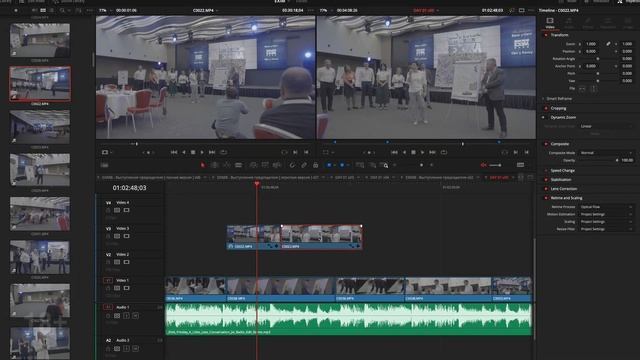640x360 pixels.
Task: Open source viewer clip name C0022.MP4 dropdown
Action: coord(205,10)
